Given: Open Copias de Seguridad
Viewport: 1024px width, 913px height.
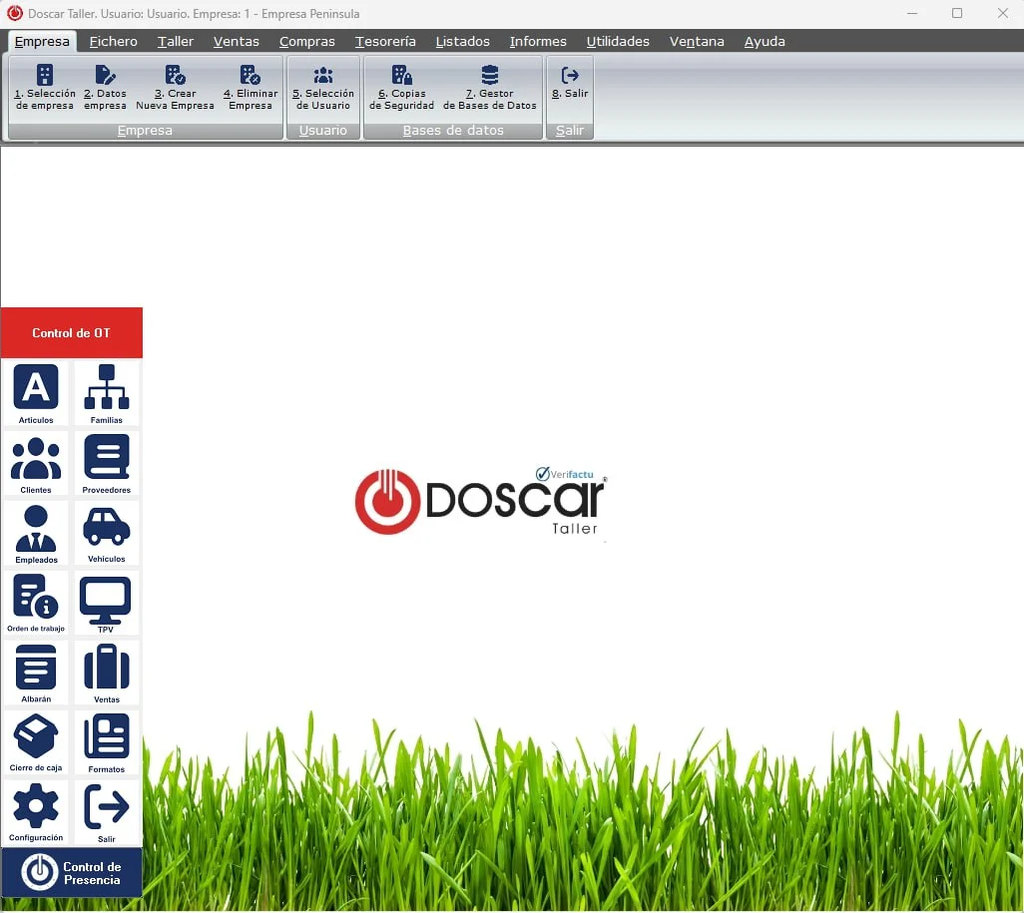Looking at the screenshot, I should (402, 88).
